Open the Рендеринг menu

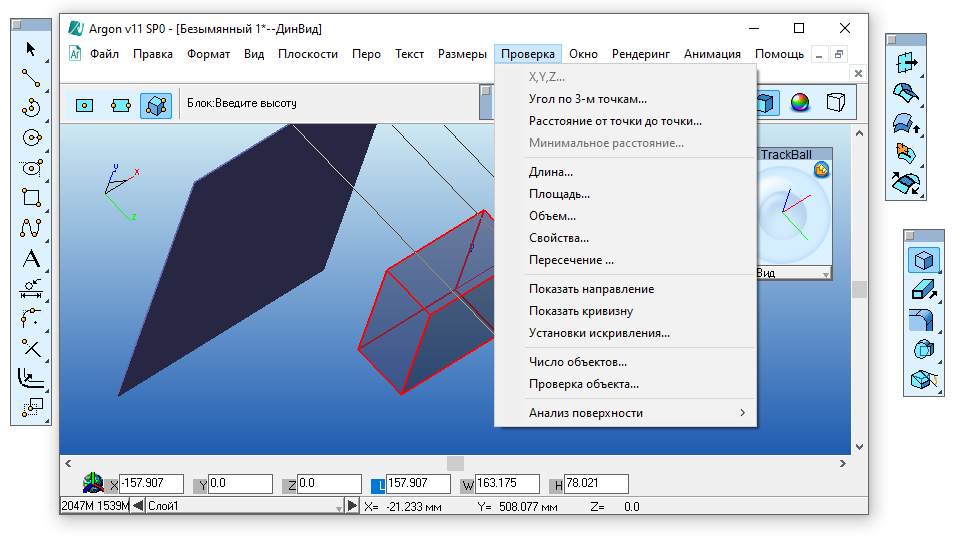coord(641,54)
